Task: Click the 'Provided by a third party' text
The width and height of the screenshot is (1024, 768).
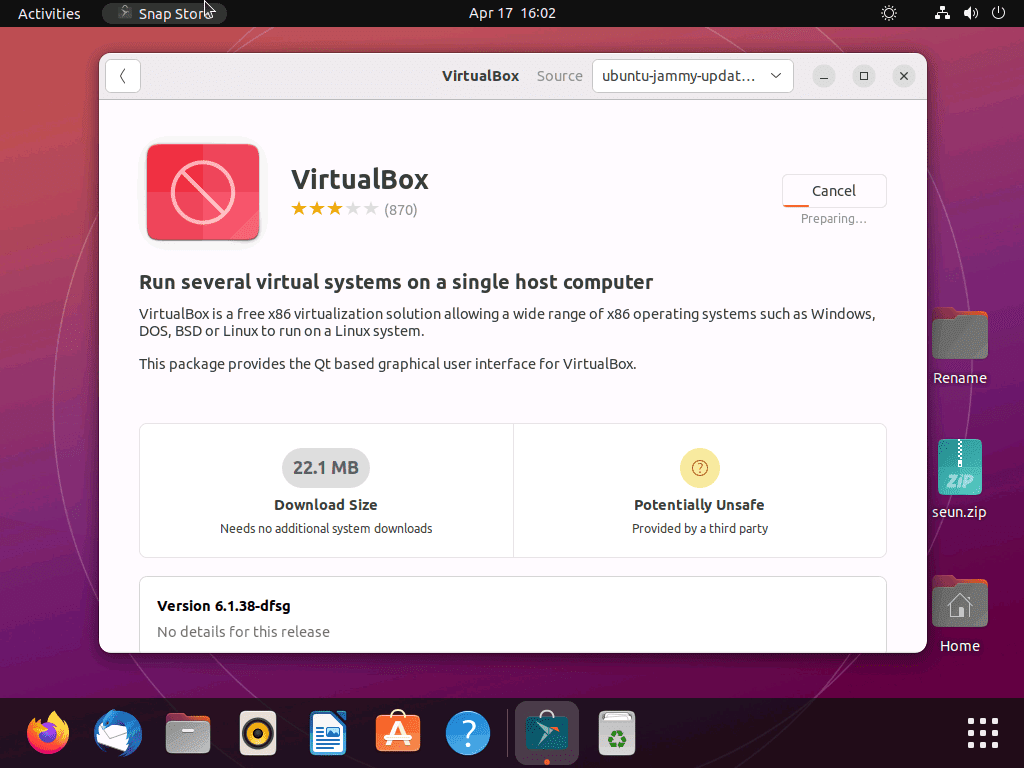Action: pyautogui.click(x=699, y=528)
